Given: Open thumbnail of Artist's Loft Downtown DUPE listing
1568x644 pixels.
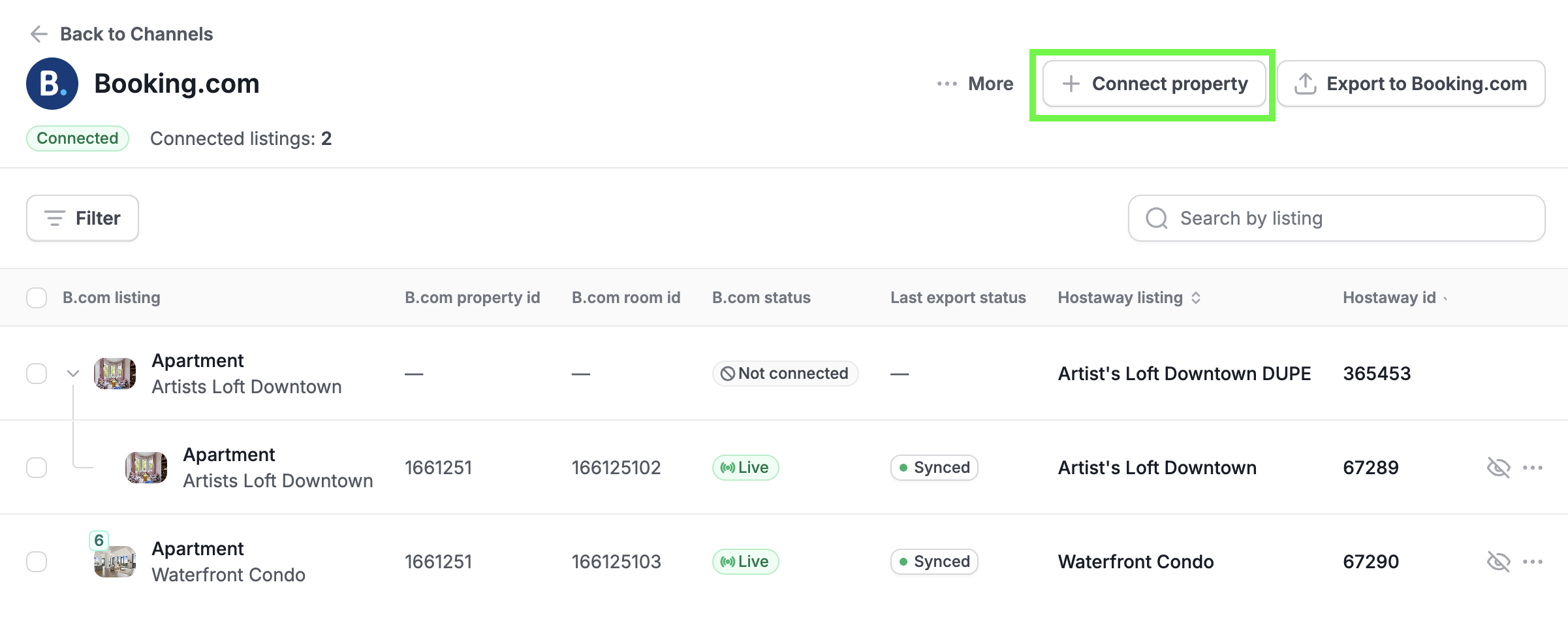Looking at the screenshot, I should coord(115,374).
